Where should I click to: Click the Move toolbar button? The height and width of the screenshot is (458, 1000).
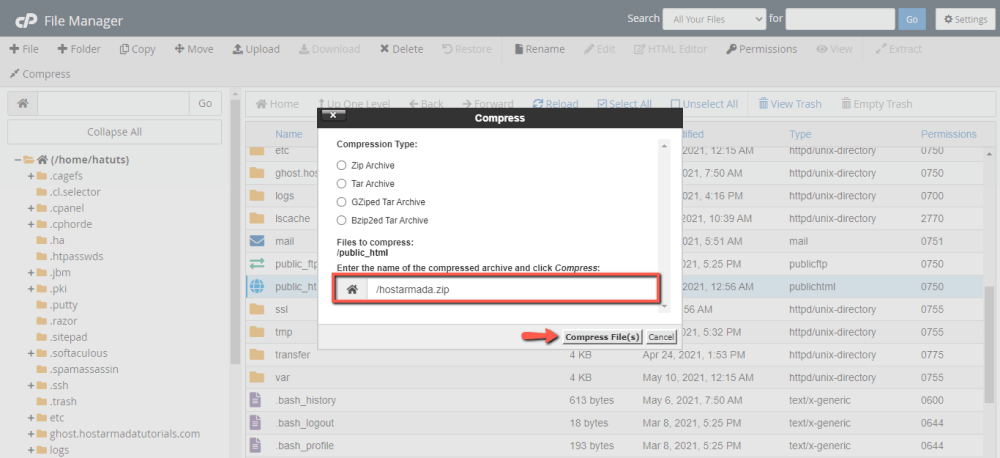tap(194, 49)
